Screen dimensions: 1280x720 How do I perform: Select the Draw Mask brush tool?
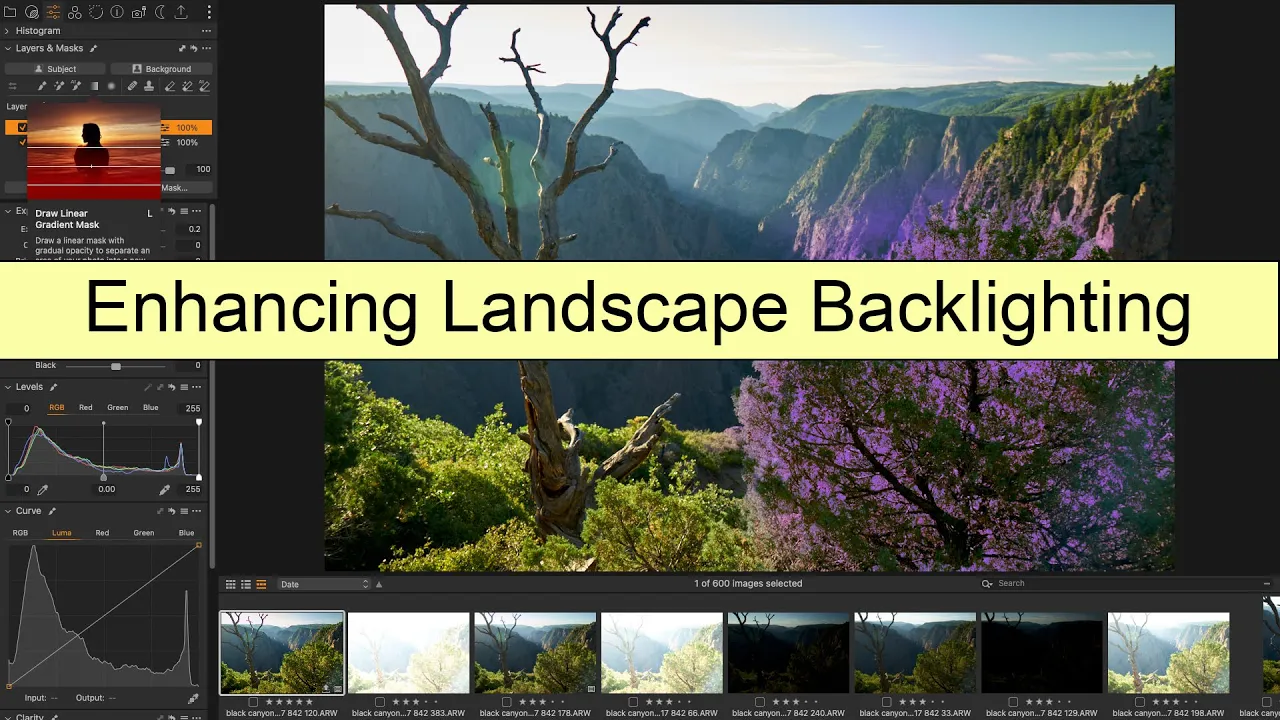click(42, 86)
